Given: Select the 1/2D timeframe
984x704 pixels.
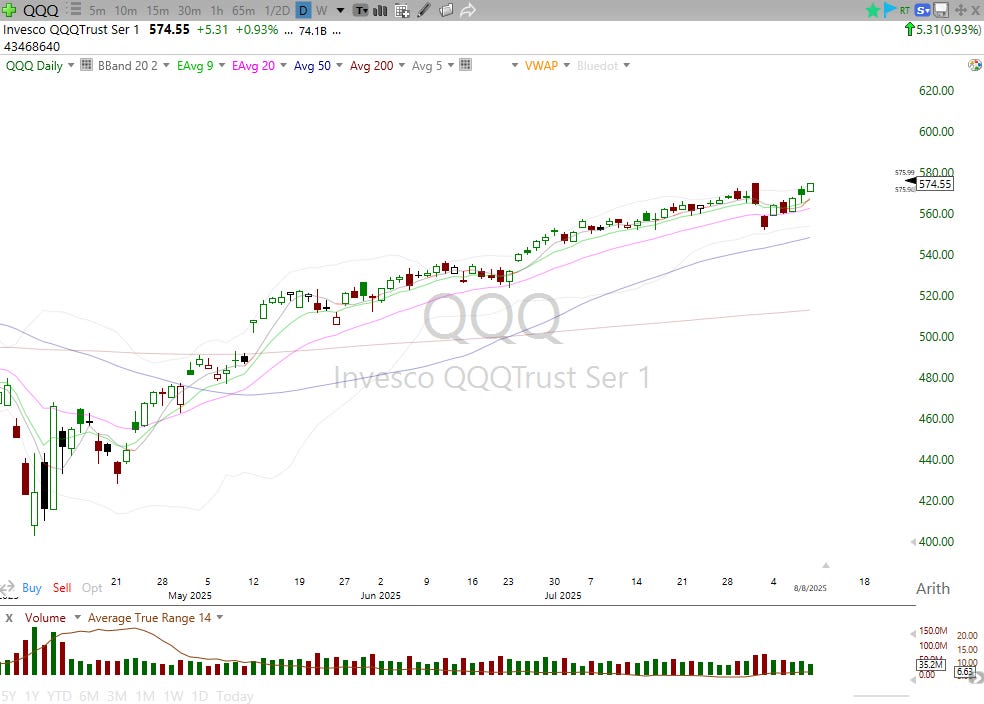Looking at the screenshot, I should pos(277,11).
